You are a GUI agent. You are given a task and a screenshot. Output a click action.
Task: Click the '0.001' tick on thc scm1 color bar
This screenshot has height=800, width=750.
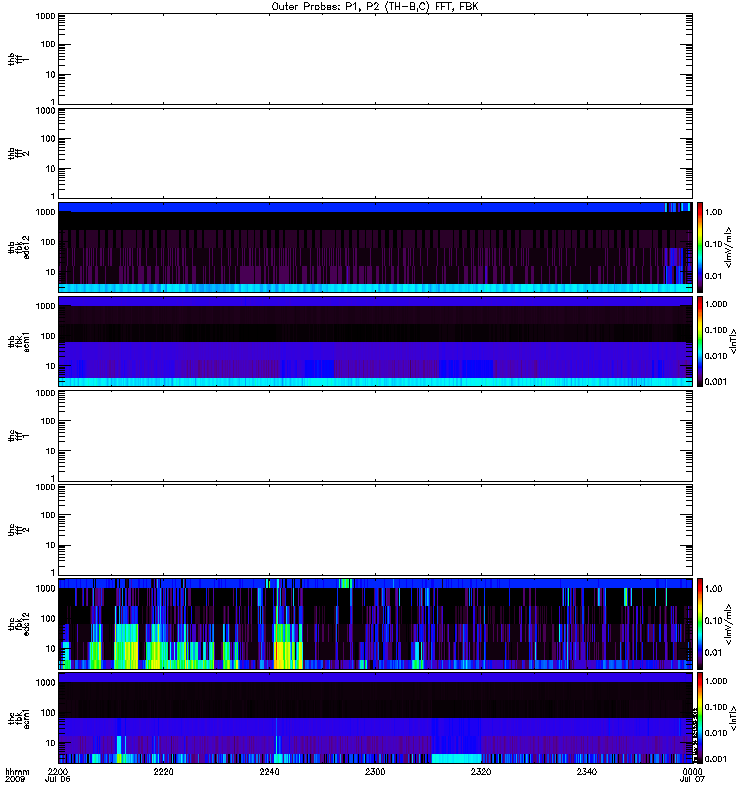point(716,759)
